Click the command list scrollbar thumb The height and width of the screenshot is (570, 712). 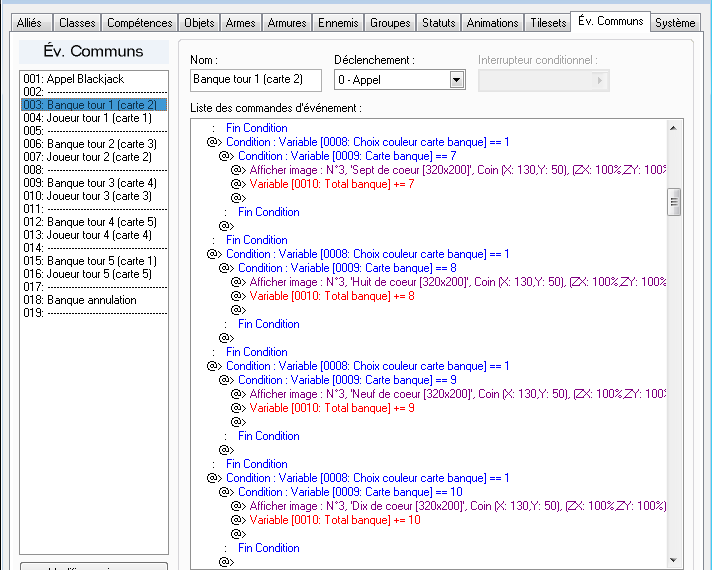[673, 202]
